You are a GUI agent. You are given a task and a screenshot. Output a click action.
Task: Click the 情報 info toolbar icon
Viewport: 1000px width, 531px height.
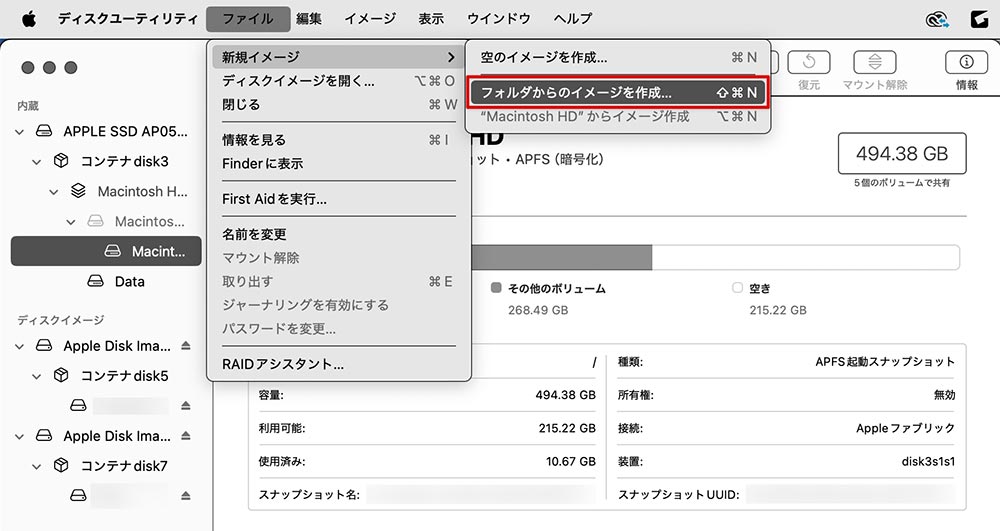coord(966,62)
